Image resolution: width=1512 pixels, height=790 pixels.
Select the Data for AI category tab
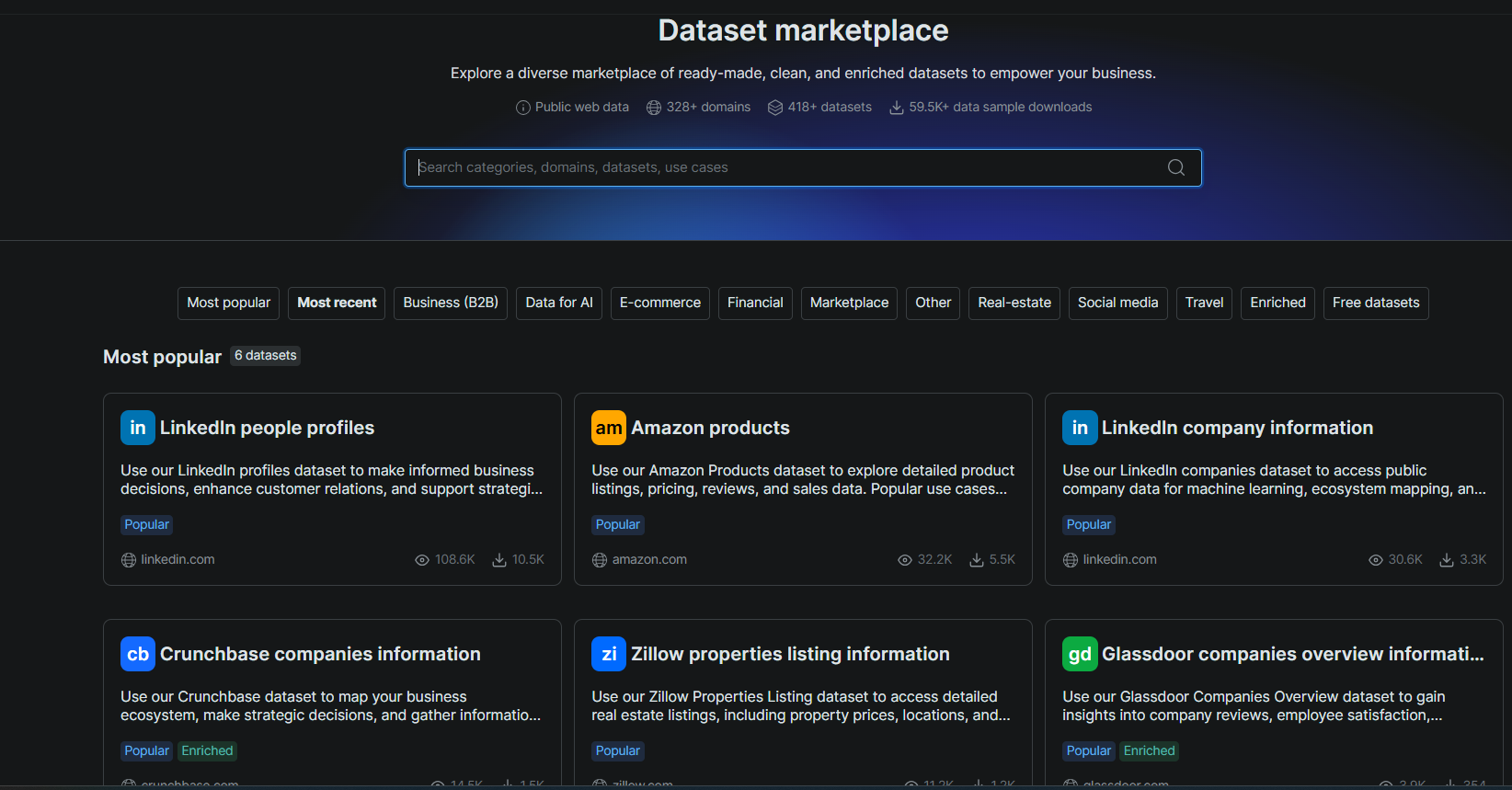(x=559, y=303)
